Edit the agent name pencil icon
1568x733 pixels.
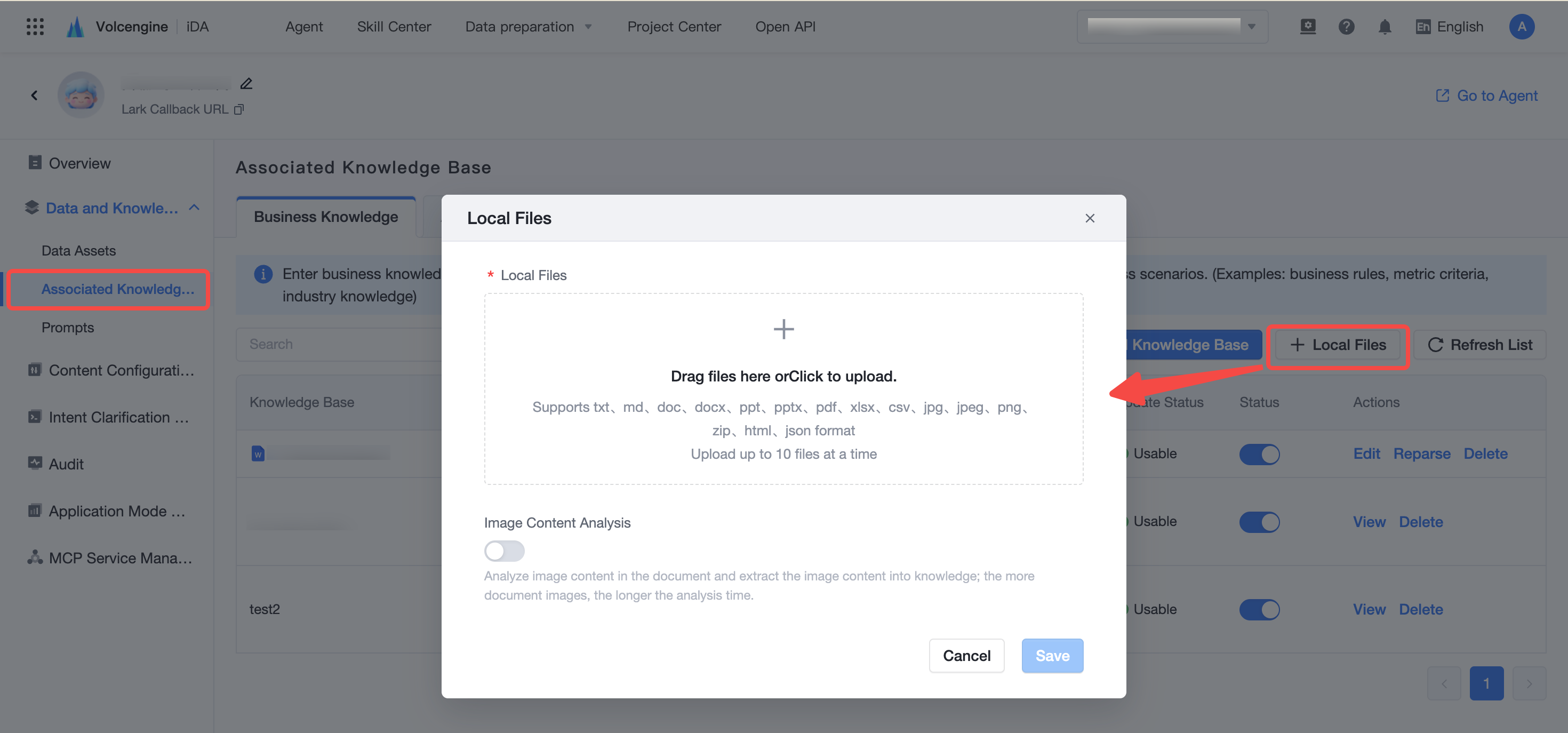point(246,83)
